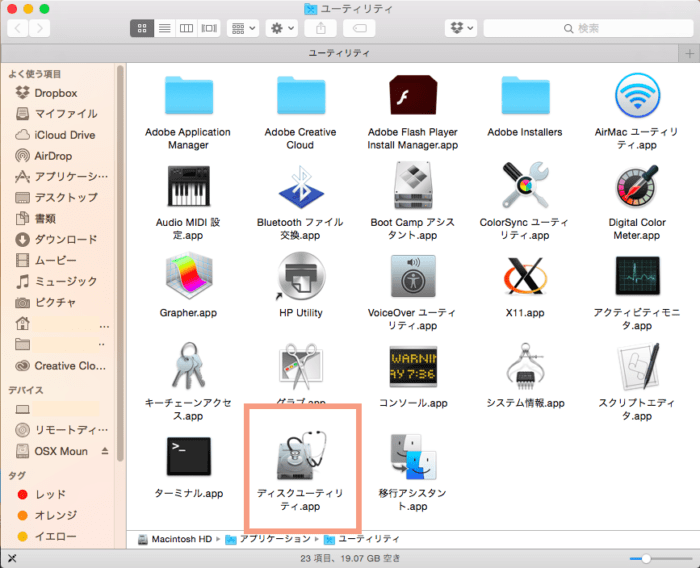The image size is (700, 568).
Task: Open Adobe Application Manager folder
Action: pyautogui.click(x=188, y=96)
